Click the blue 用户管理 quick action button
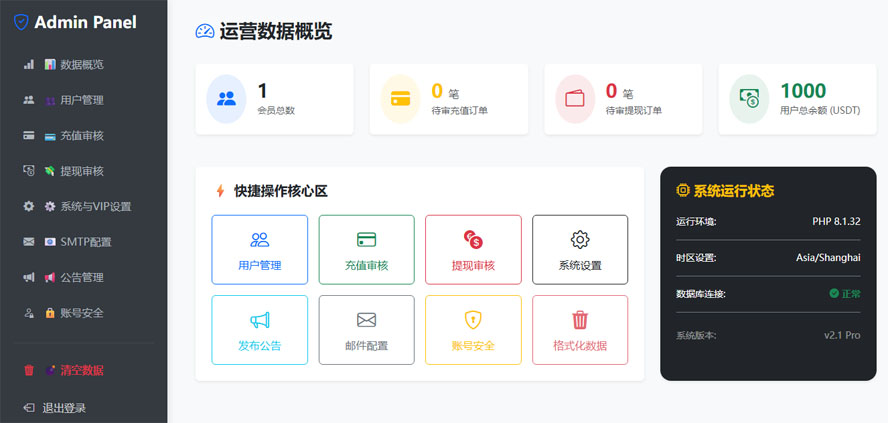Viewport: 888px width, 423px height. (x=259, y=250)
